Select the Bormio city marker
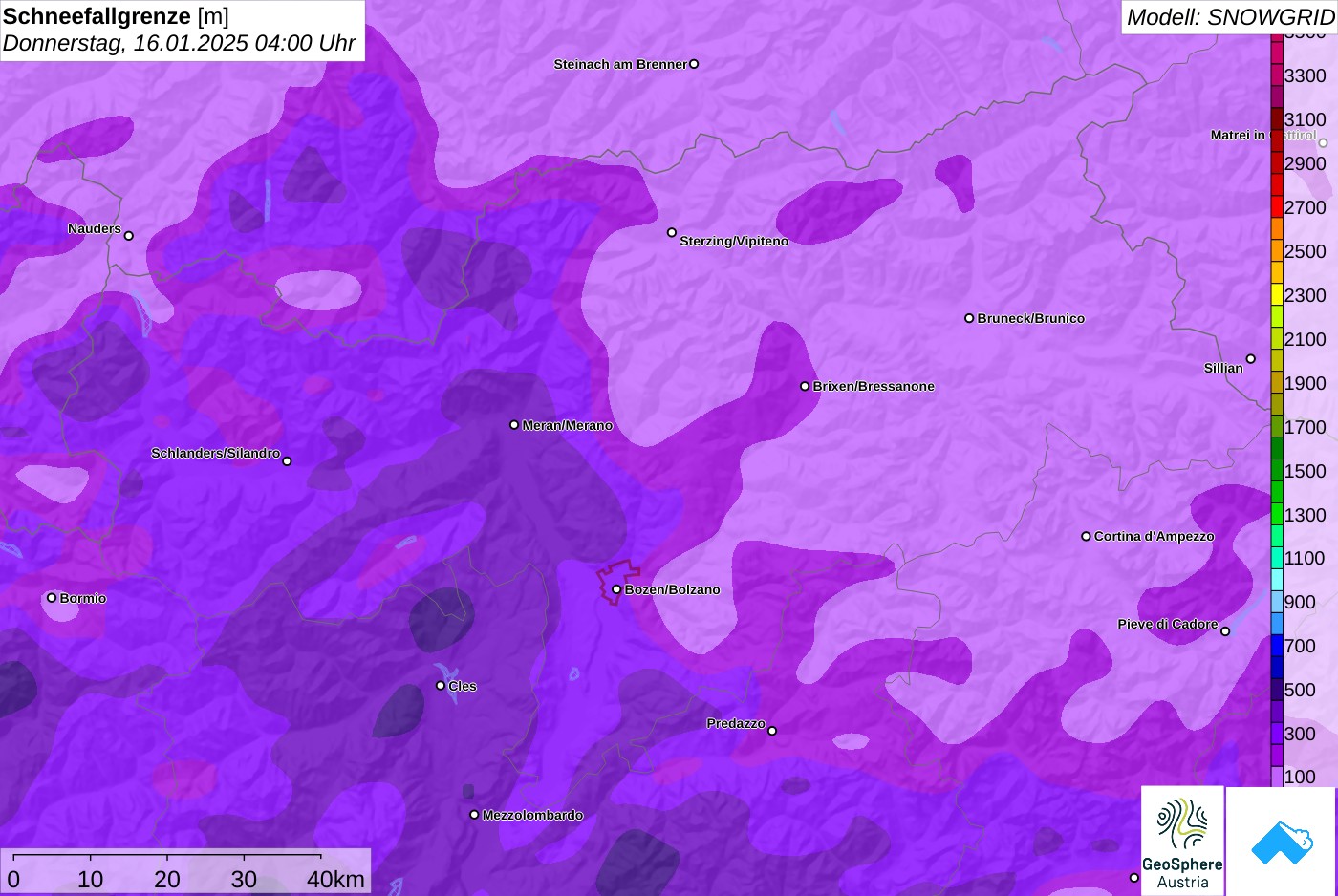The image size is (1338, 896). click(x=52, y=598)
